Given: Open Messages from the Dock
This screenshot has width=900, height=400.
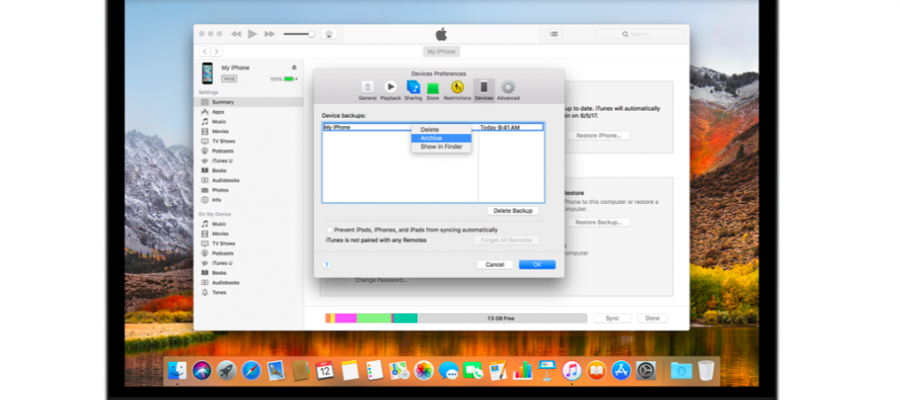Looking at the screenshot, I should point(448,371).
